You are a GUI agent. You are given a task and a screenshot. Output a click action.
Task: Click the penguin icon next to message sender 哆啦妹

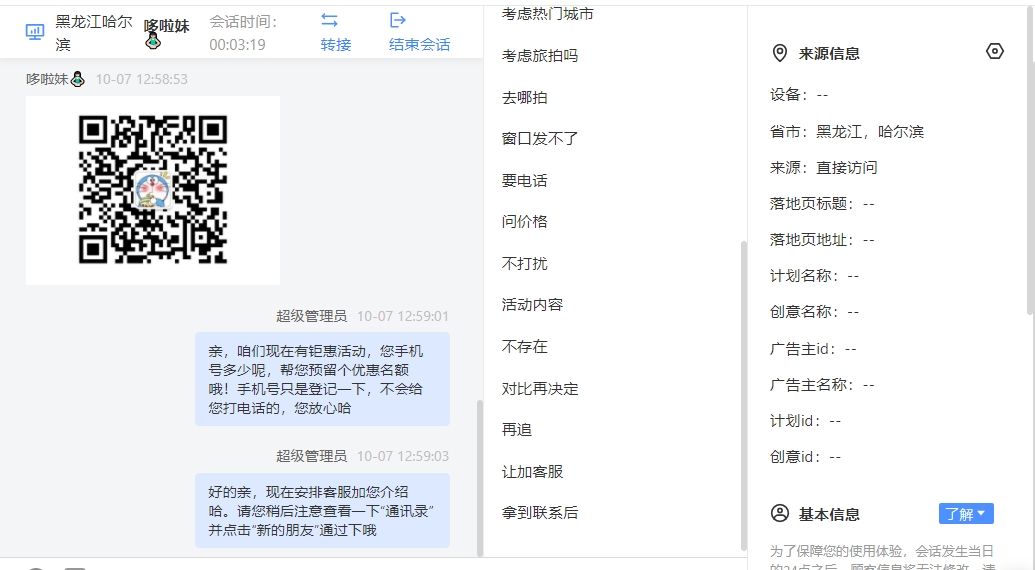(x=77, y=79)
